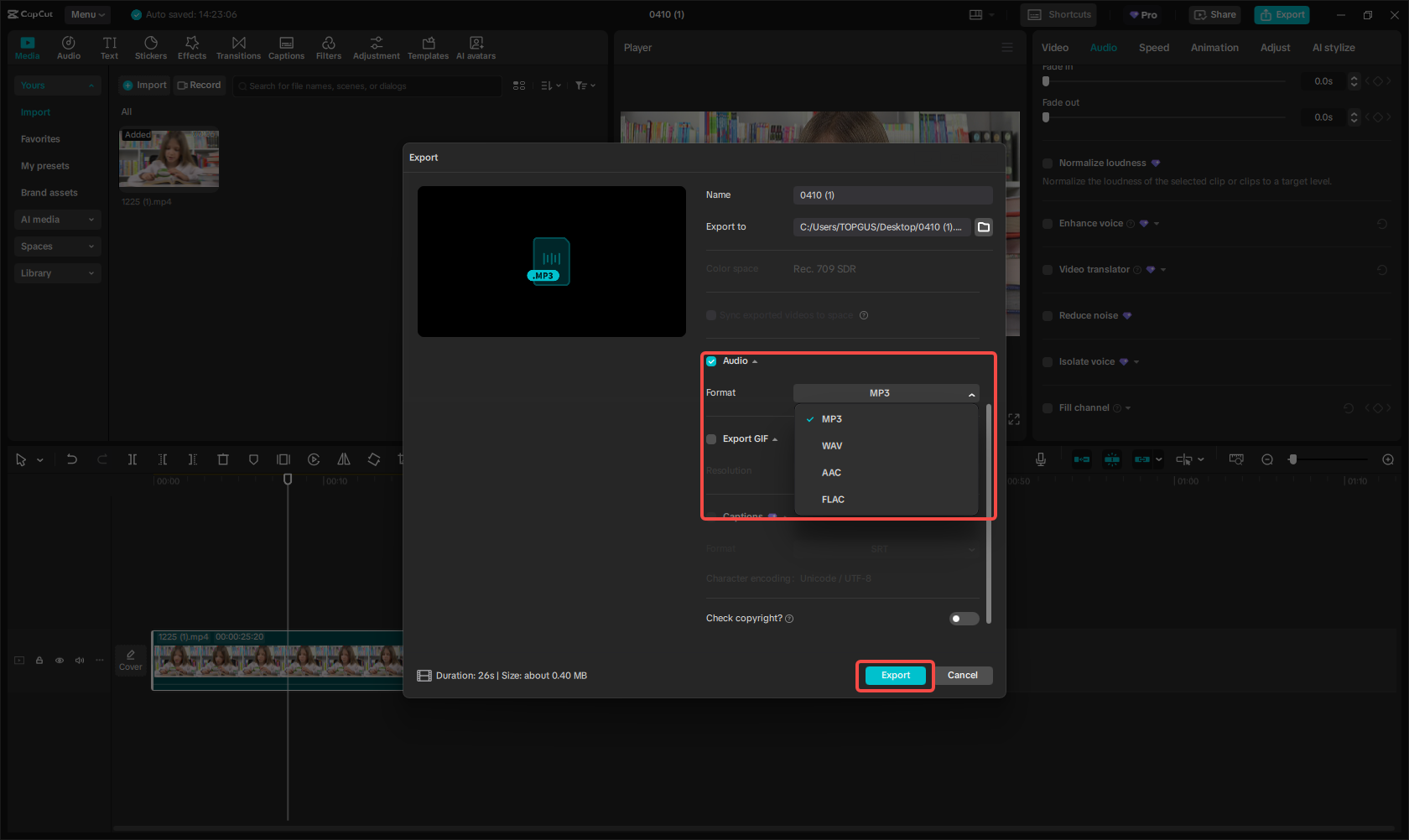Expand the Spaces section in the sidebar
1409x840 pixels.
point(57,246)
